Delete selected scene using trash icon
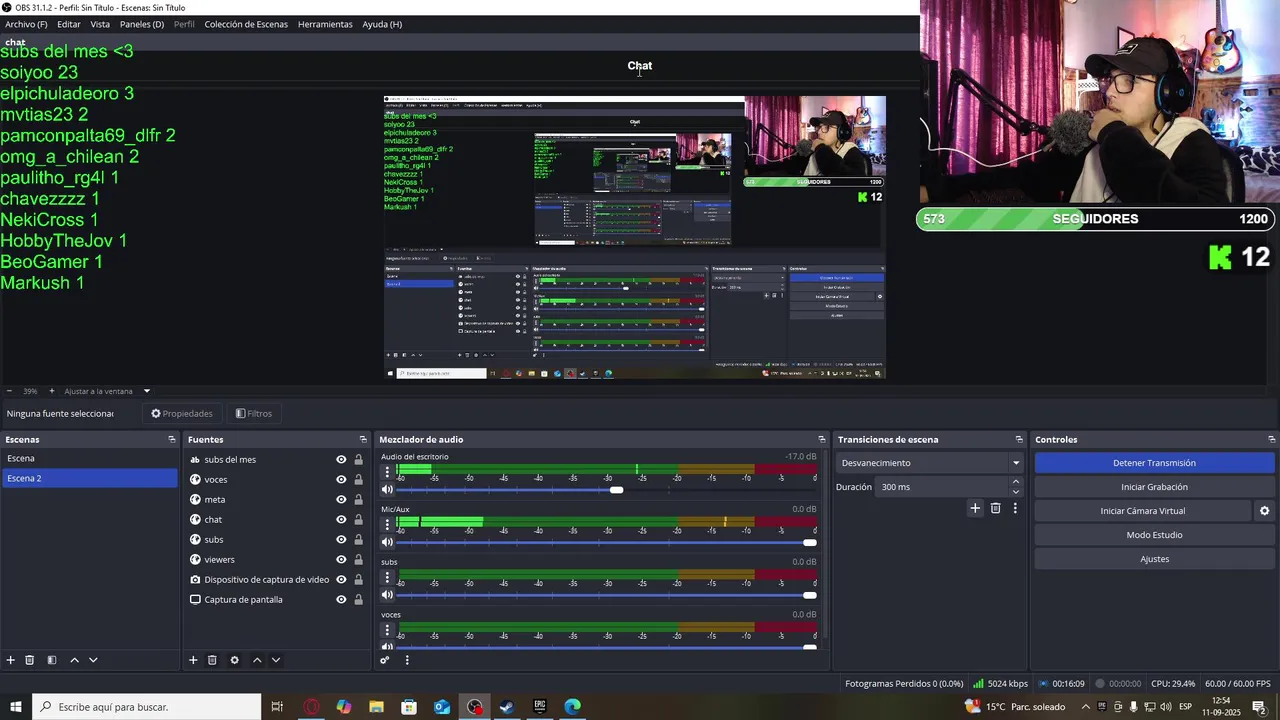The image size is (1280, 720). (x=30, y=660)
